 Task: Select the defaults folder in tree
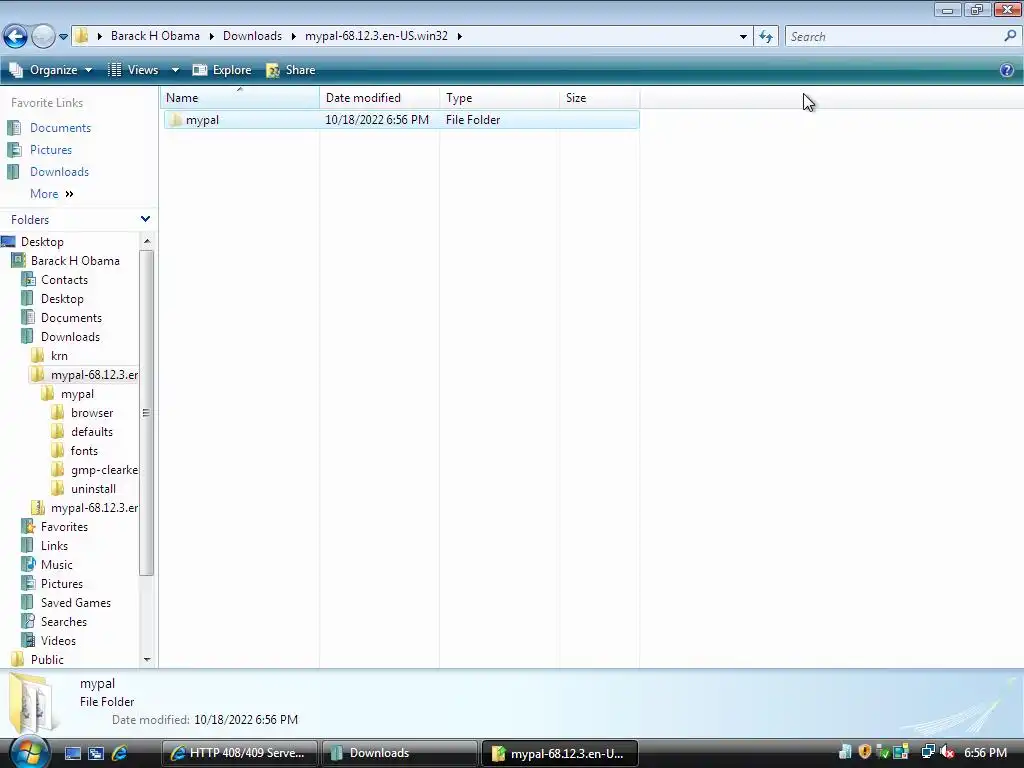(x=91, y=432)
